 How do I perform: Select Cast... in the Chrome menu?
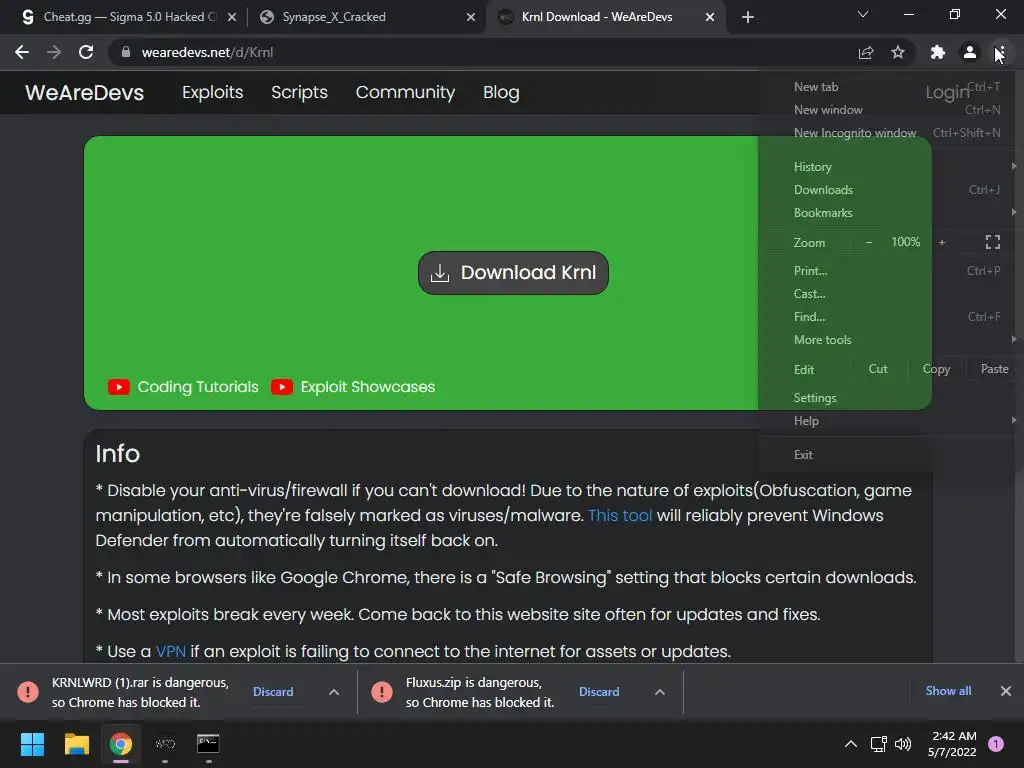[891, 294]
